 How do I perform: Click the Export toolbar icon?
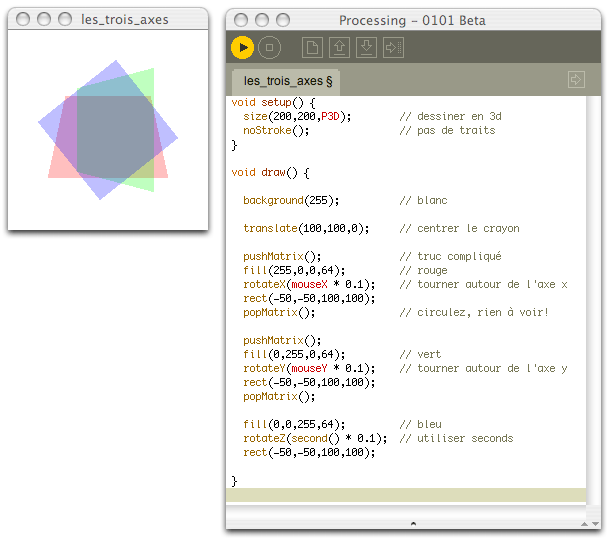coord(393,47)
